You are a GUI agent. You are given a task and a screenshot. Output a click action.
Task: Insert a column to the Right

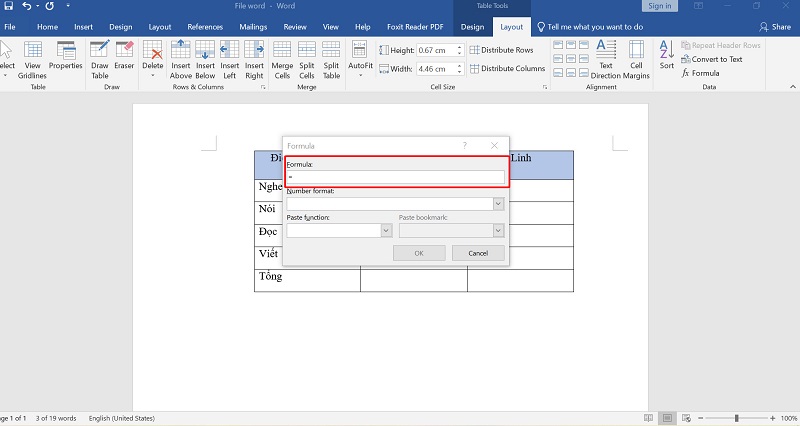(254, 60)
